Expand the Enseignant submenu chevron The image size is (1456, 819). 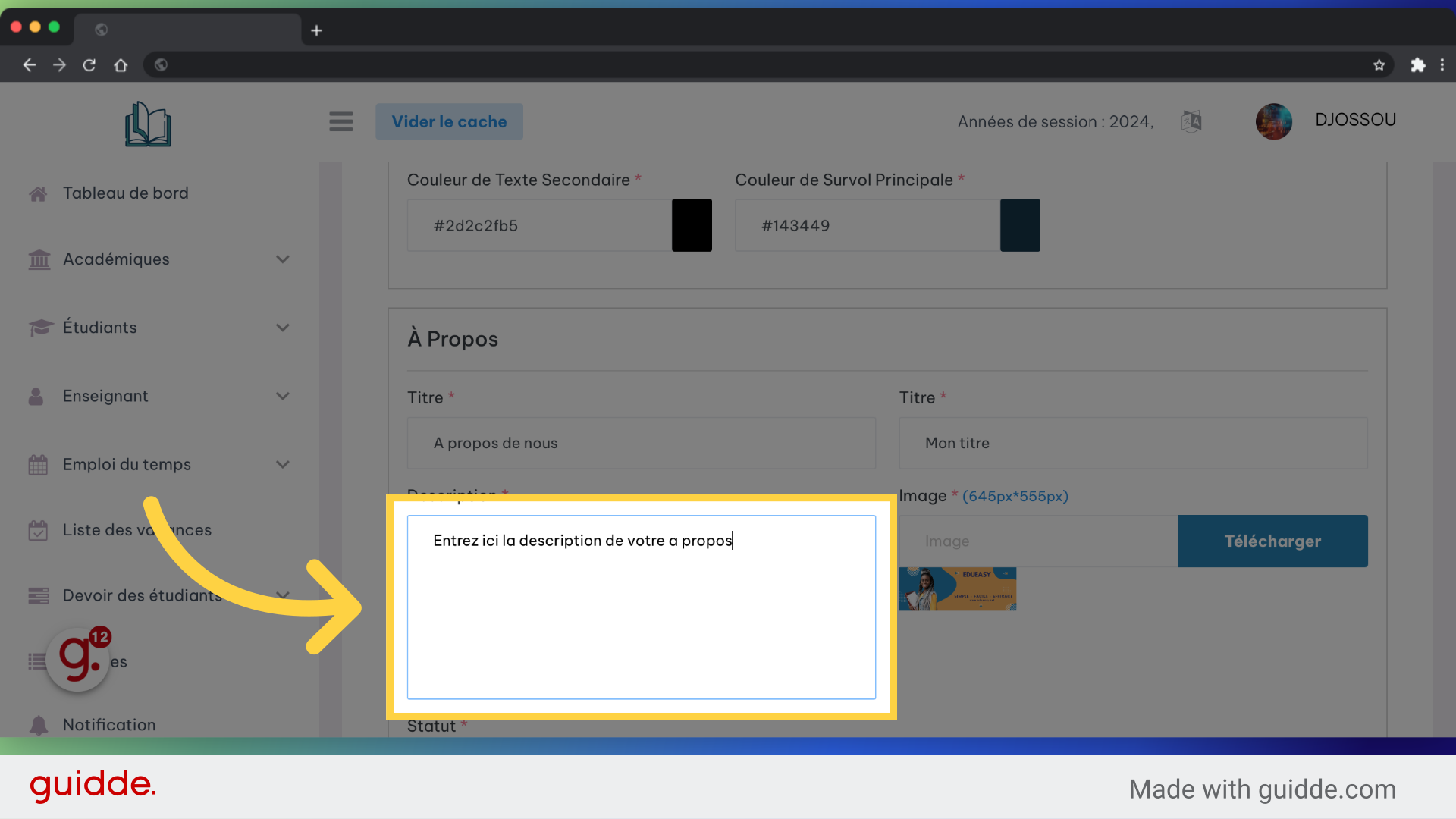[x=283, y=396]
